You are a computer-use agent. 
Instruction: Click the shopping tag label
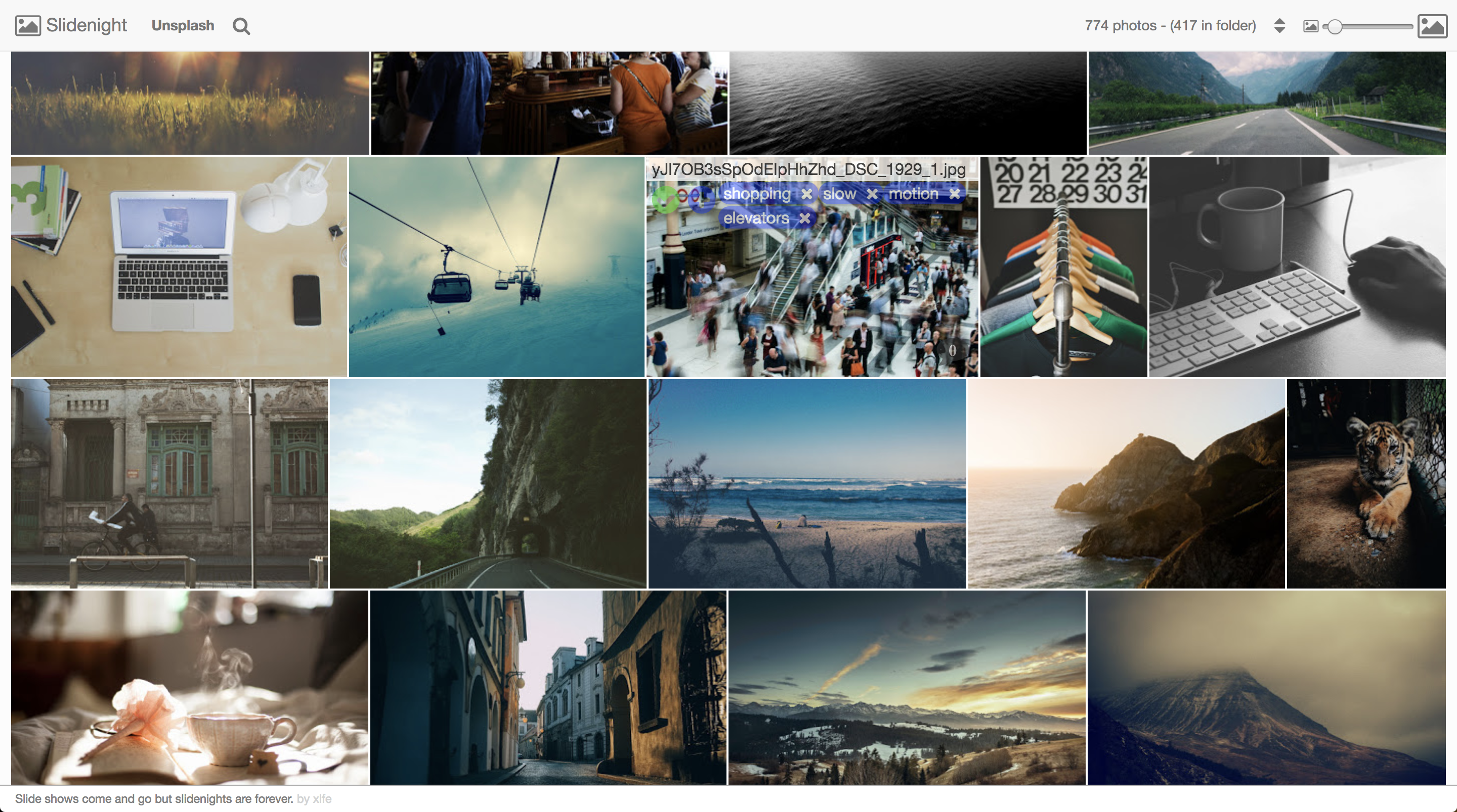pyautogui.click(x=757, y=194)
